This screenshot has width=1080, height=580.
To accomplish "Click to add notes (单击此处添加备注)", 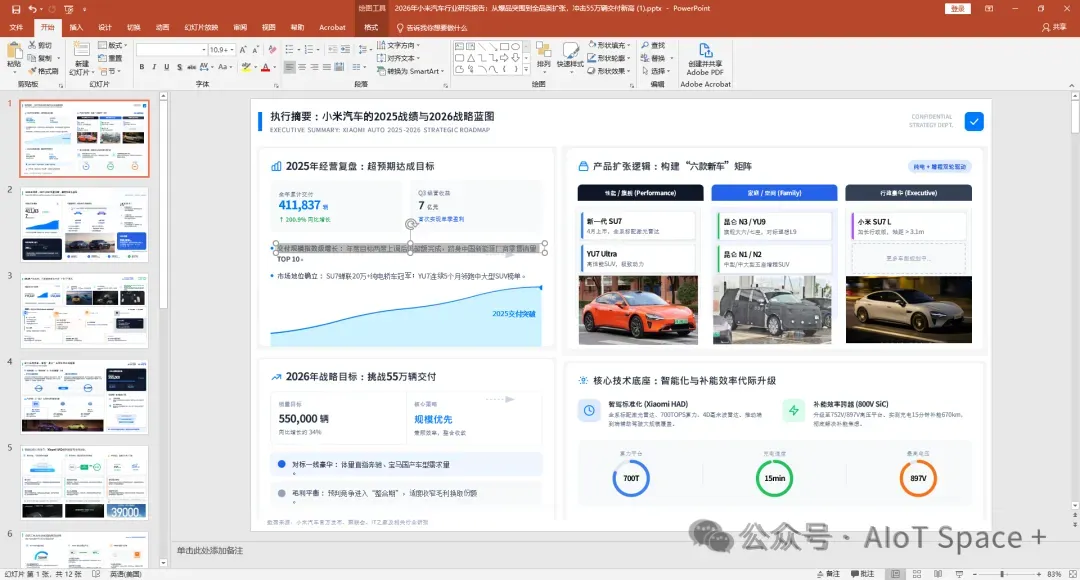I will (210, 550).
